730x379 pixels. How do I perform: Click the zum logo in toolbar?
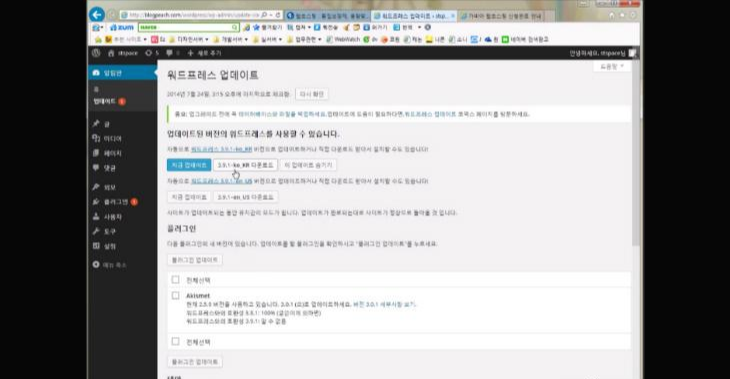point(122,27)
